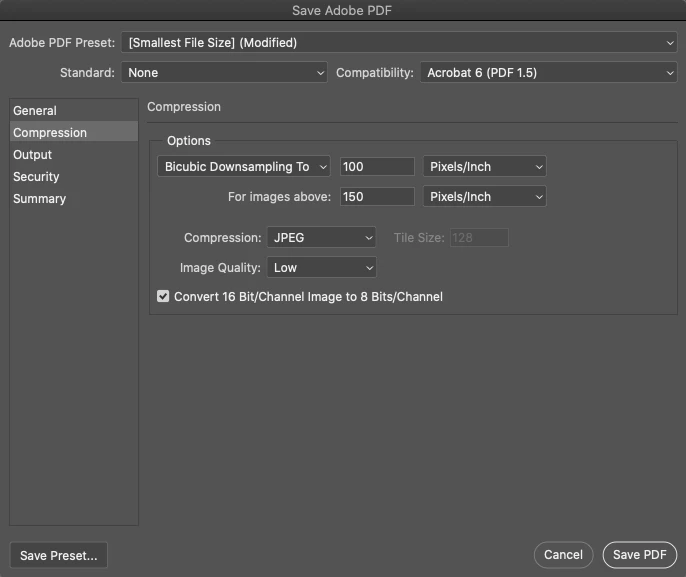Click the disabled Tile Size field

(x=479, y=237)
